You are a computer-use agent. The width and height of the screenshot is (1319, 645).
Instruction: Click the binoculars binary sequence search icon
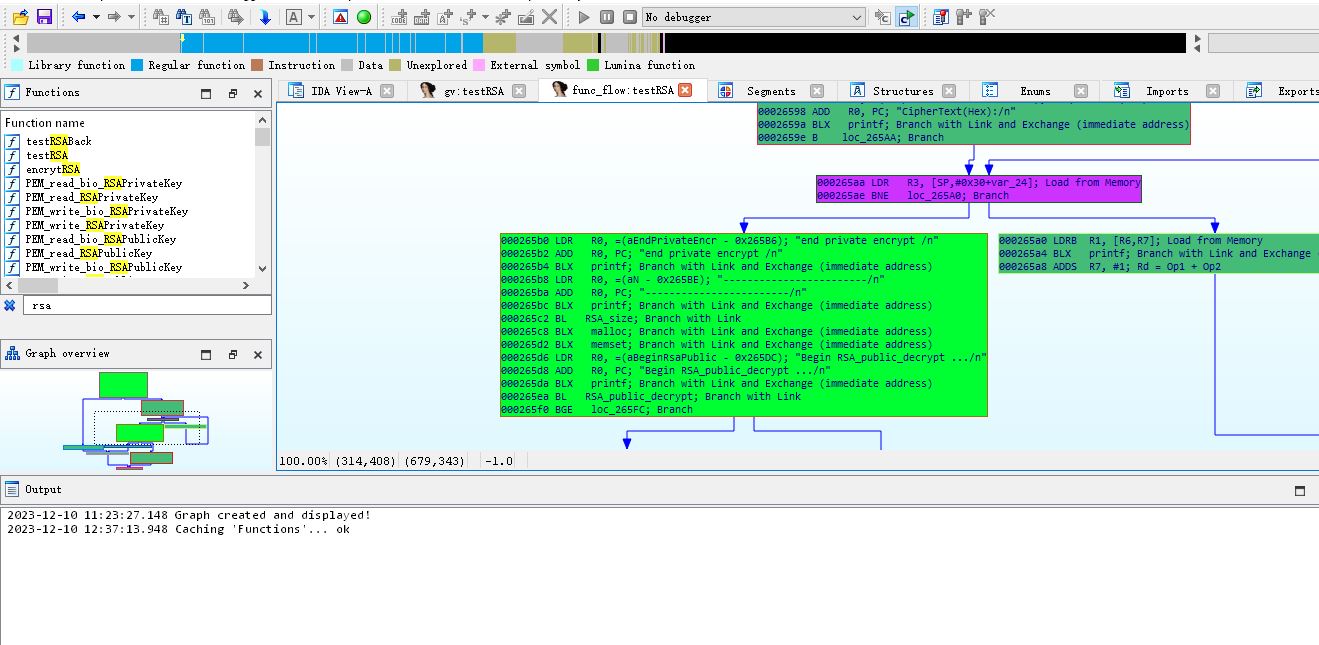(207, 17)
